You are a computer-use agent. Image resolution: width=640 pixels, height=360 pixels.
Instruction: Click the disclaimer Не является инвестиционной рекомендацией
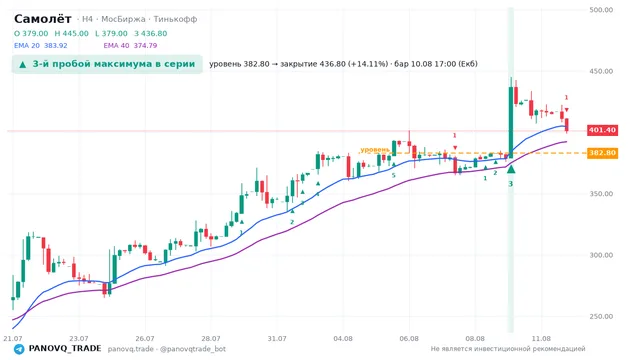(508, 349)
